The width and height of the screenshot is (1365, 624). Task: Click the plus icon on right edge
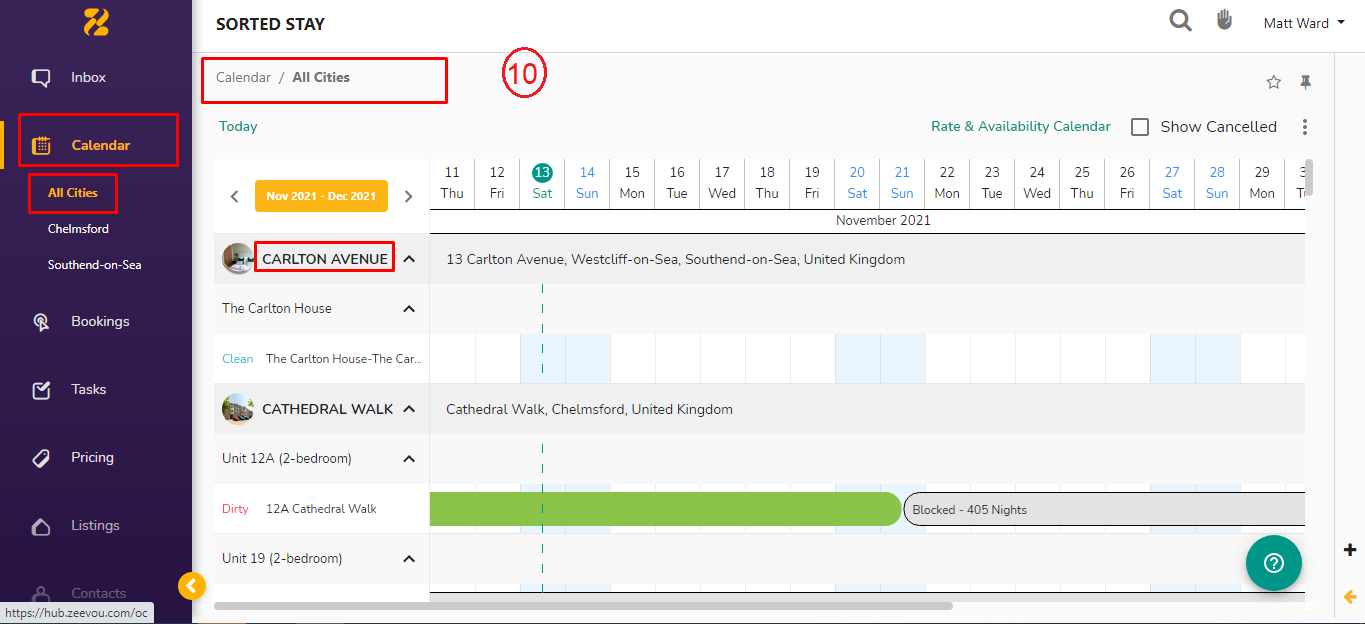point(1350,549)
